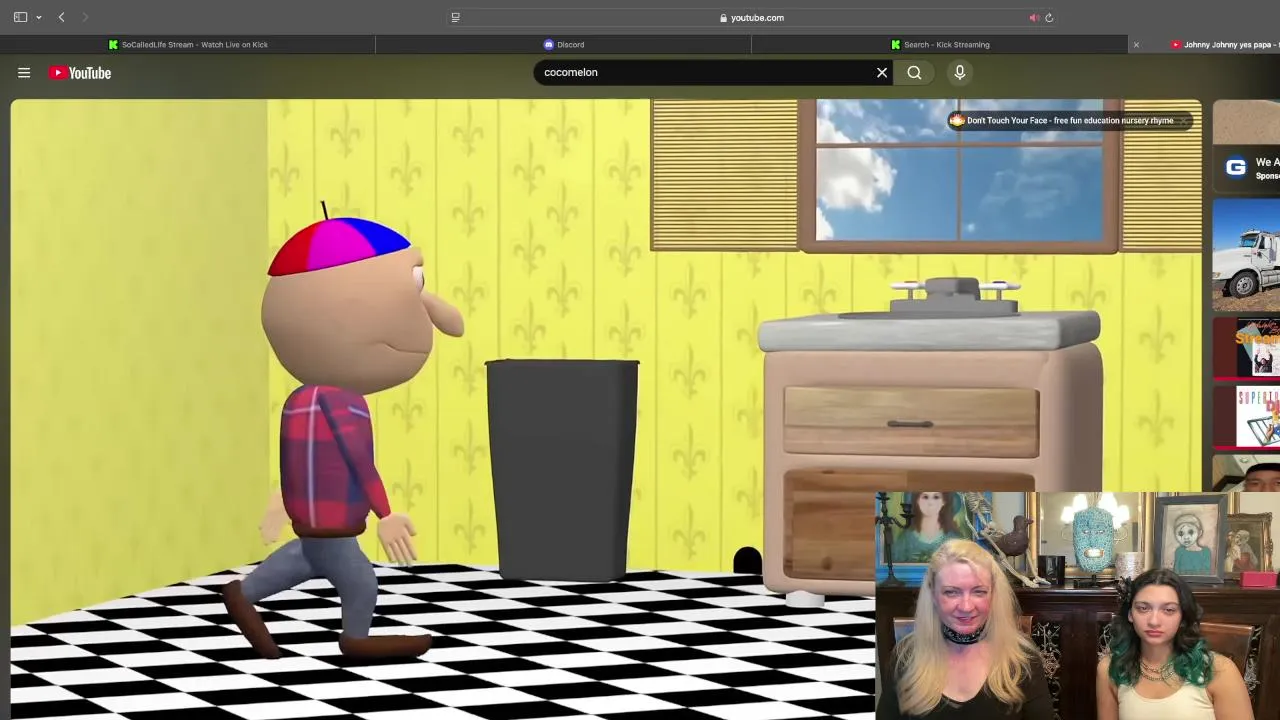The width and height of the screenshot is (1280, 720).
Task: Open the Don't Touch Your Face video title
Action: pos(1070,120)
